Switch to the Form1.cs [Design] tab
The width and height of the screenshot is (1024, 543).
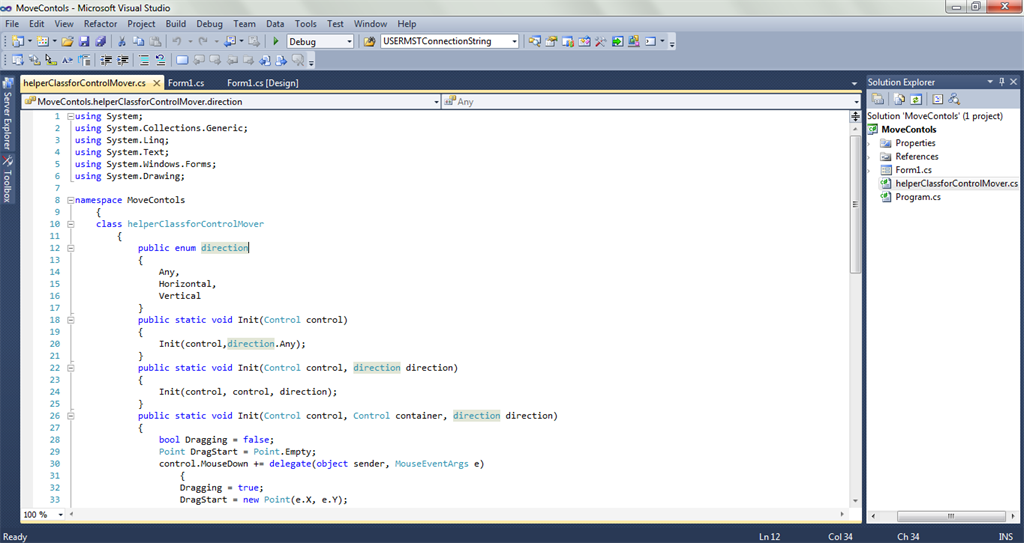coord(262,83)
